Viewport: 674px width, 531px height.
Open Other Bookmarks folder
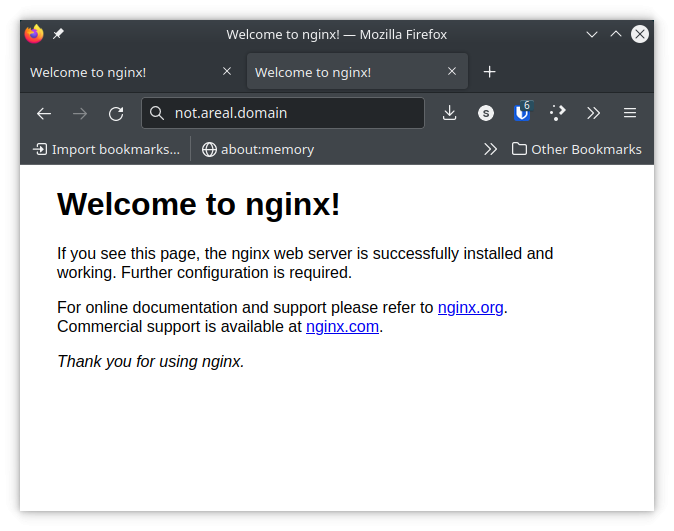pos(576,149)
